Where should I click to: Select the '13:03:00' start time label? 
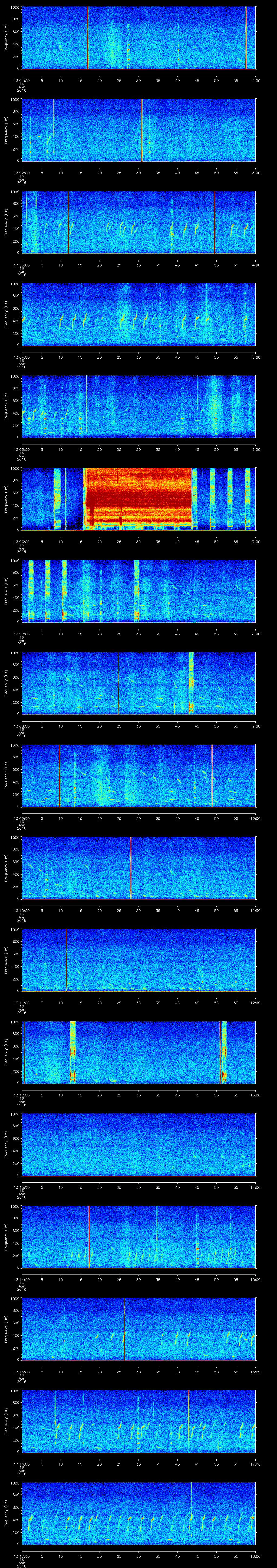[21, 265]
